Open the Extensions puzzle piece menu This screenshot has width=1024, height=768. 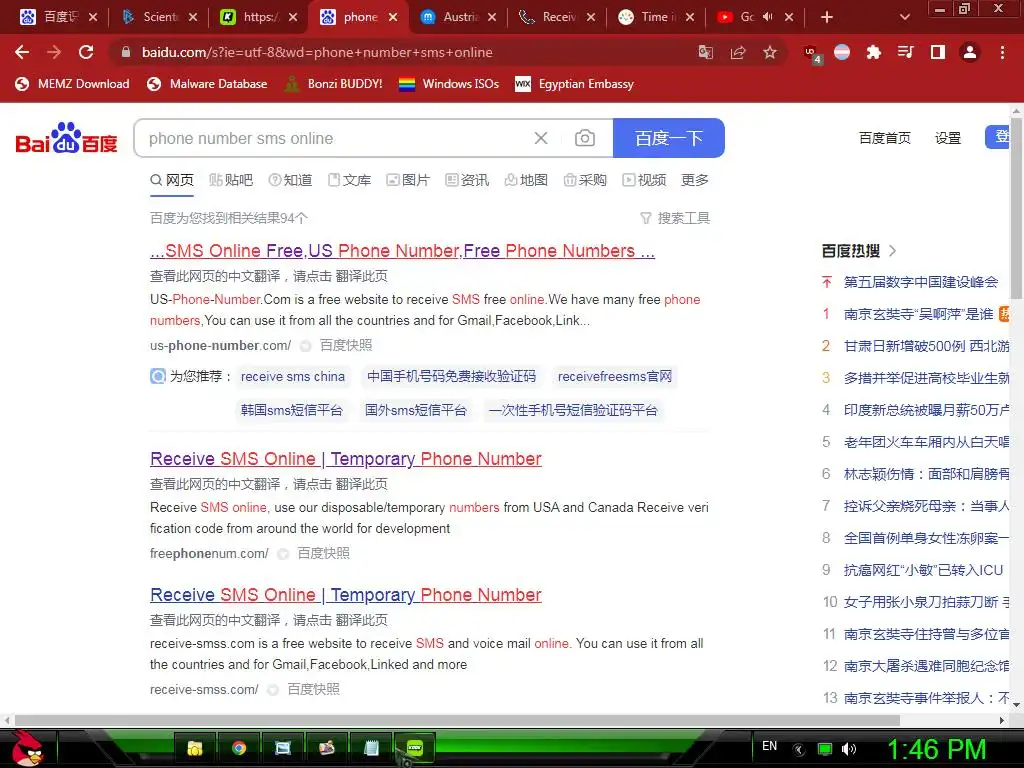coord(873,52)
